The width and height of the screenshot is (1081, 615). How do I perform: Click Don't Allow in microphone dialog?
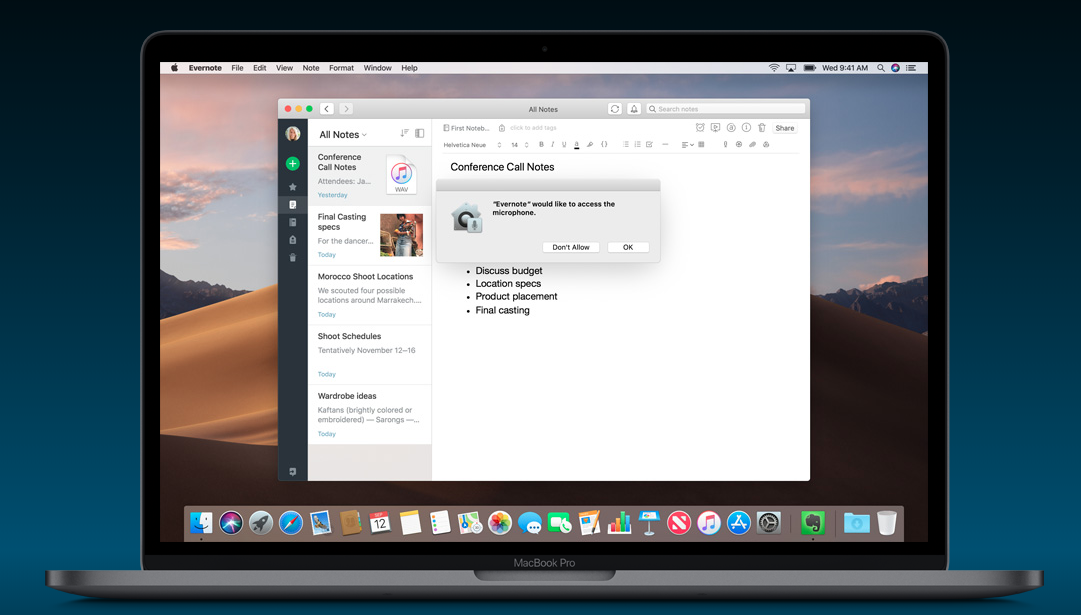click(571, 247)
